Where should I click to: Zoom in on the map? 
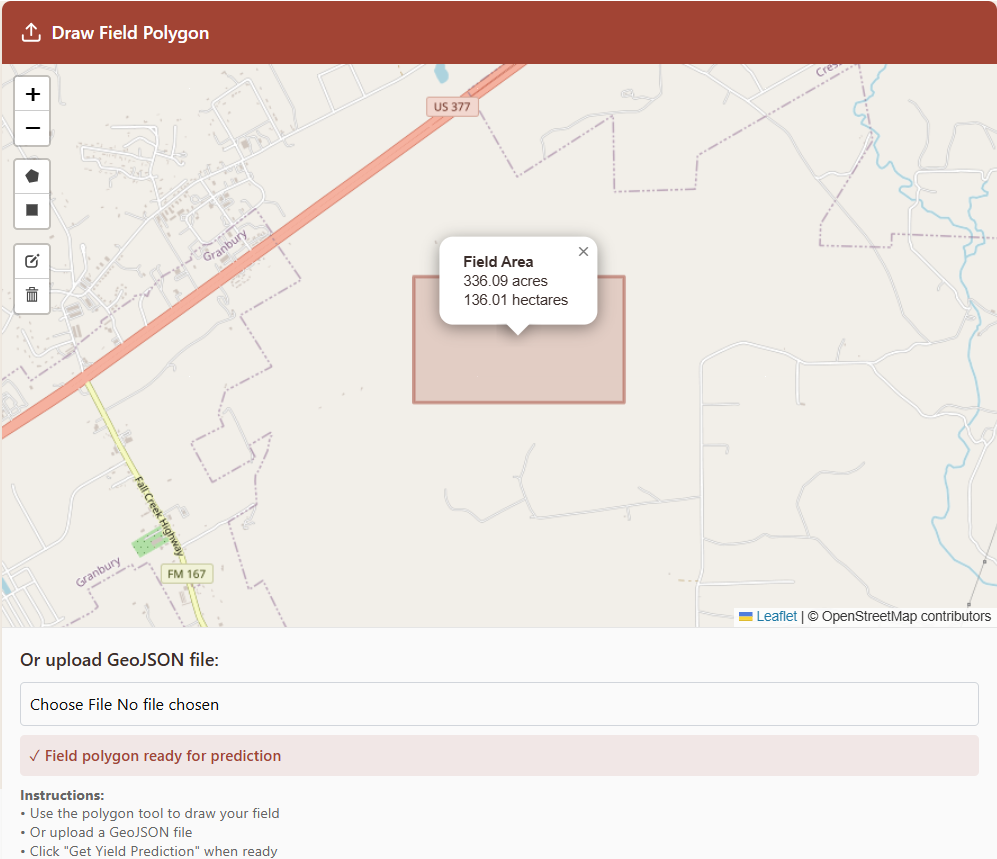[x=32, y=94]
